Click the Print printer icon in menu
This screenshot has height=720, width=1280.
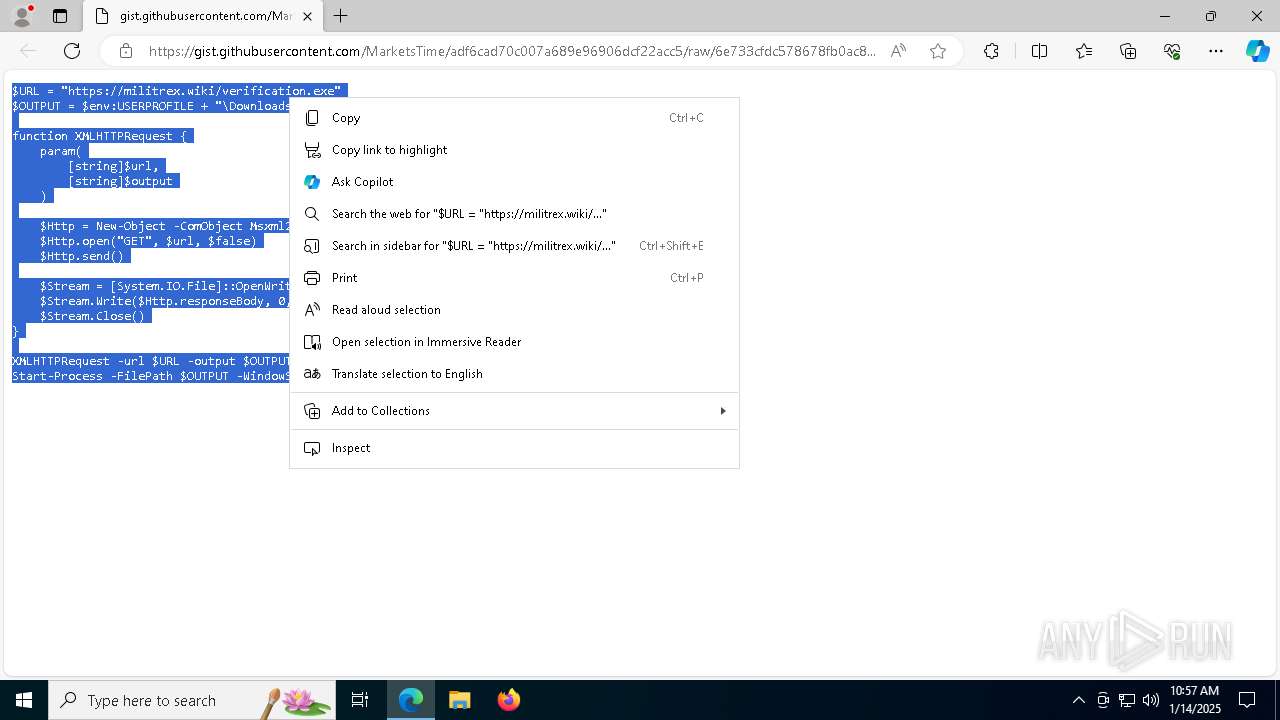[x=312, y=278]
